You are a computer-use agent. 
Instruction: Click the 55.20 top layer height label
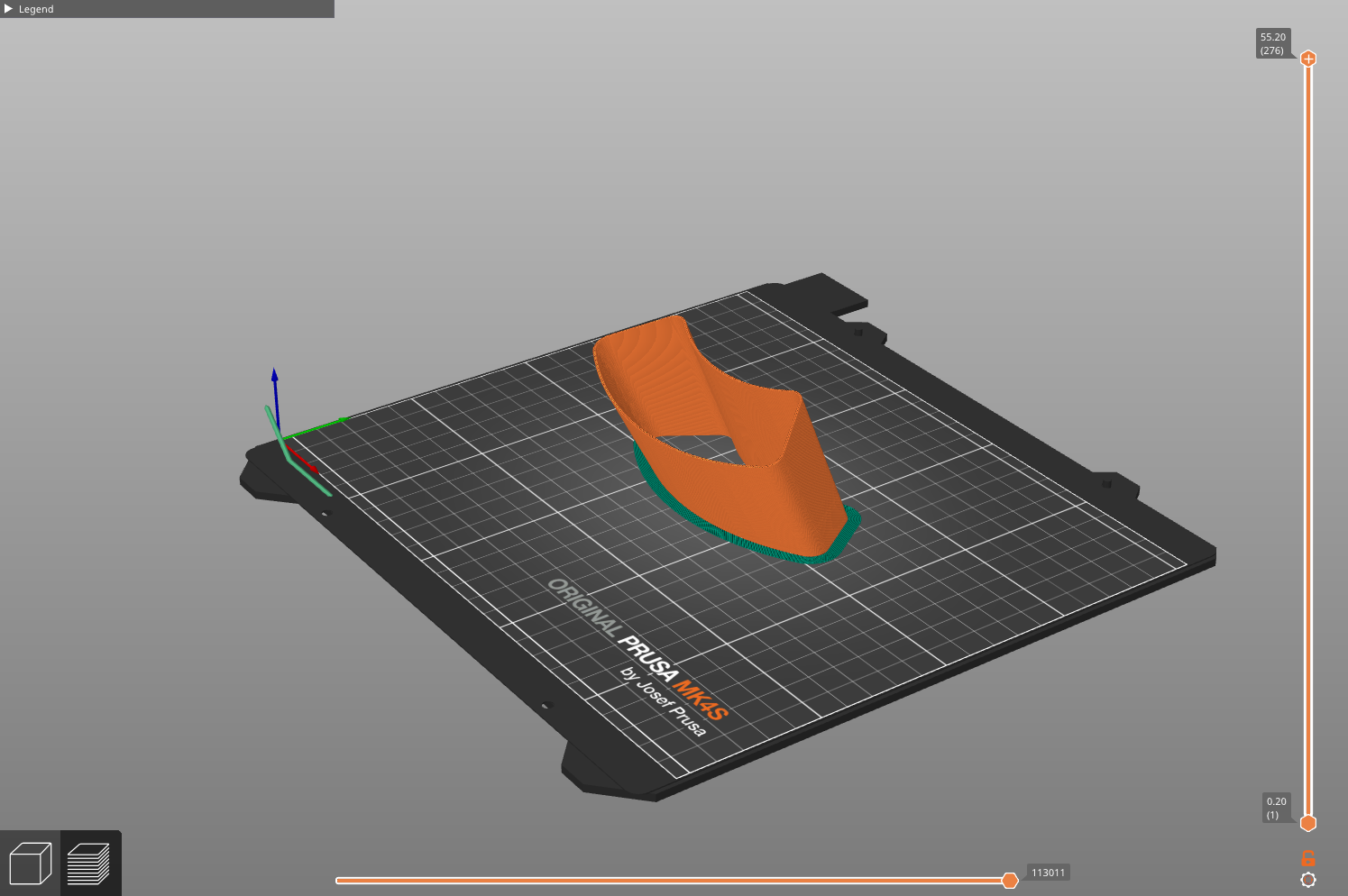pos(1273,43)
